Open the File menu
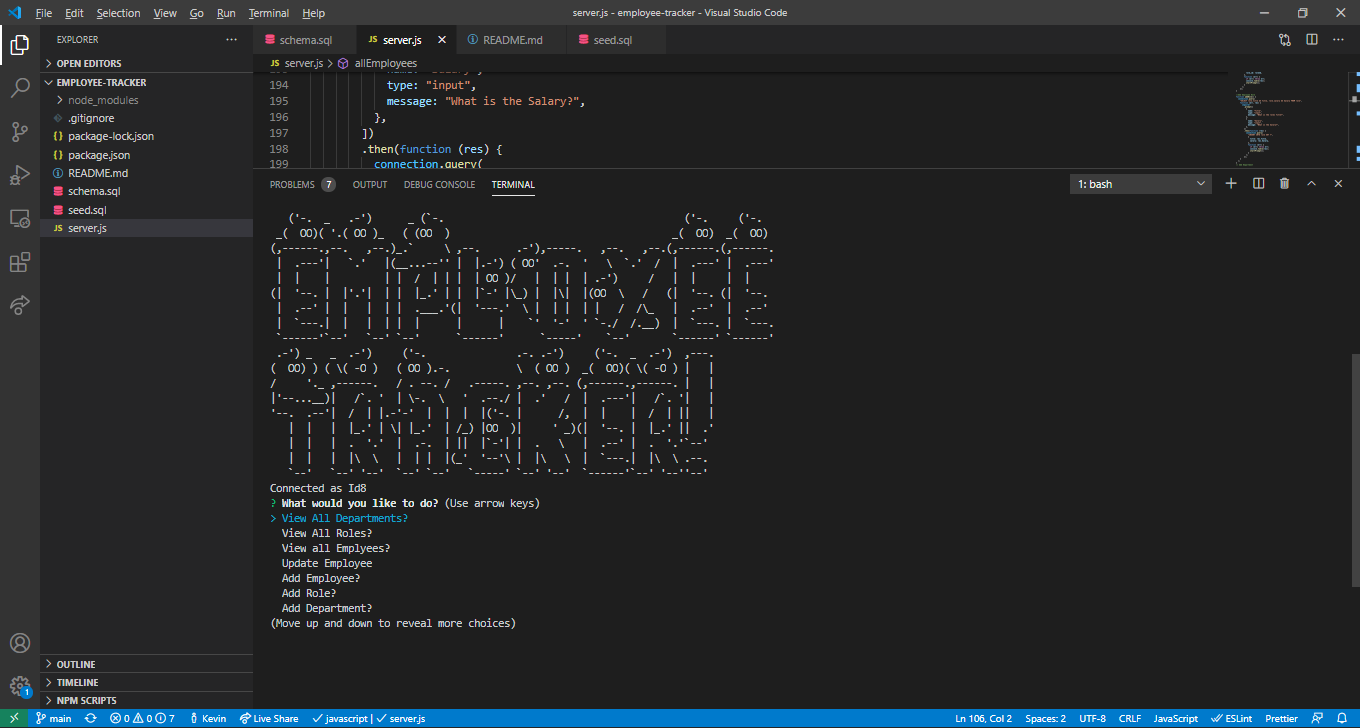Viewport: 1360px width, 728px height. pyautogui.click(x=43, y=13)
